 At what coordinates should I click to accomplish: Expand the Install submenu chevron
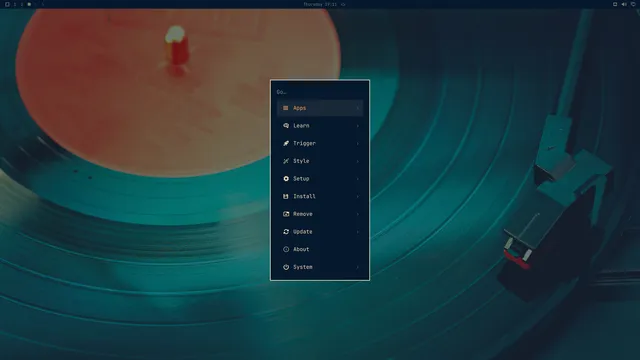click(x=358, y=196)
